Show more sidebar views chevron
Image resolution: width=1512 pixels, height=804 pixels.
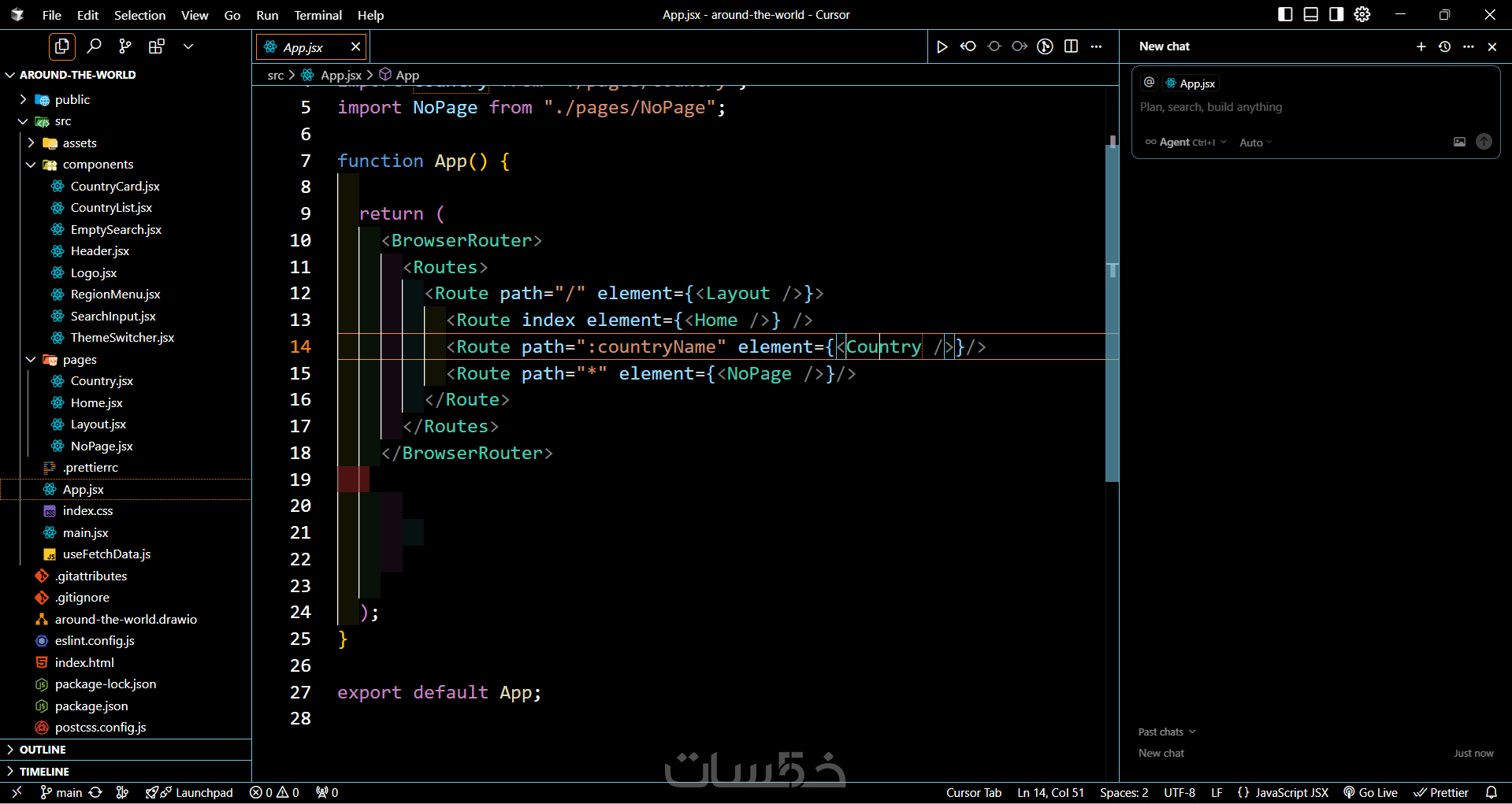click(x=188, y=46)
